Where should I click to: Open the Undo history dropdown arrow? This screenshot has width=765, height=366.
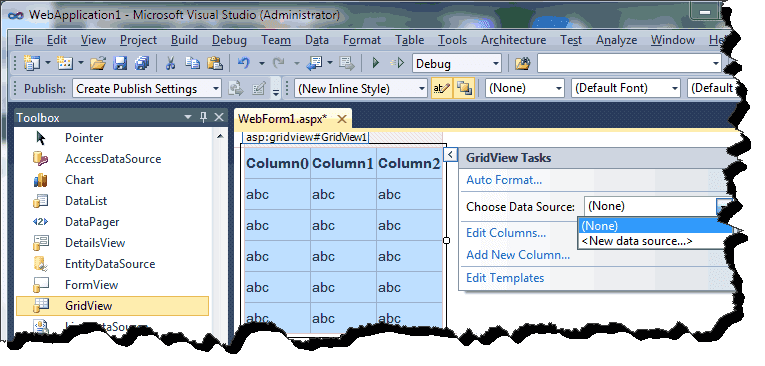pos(262,63)
